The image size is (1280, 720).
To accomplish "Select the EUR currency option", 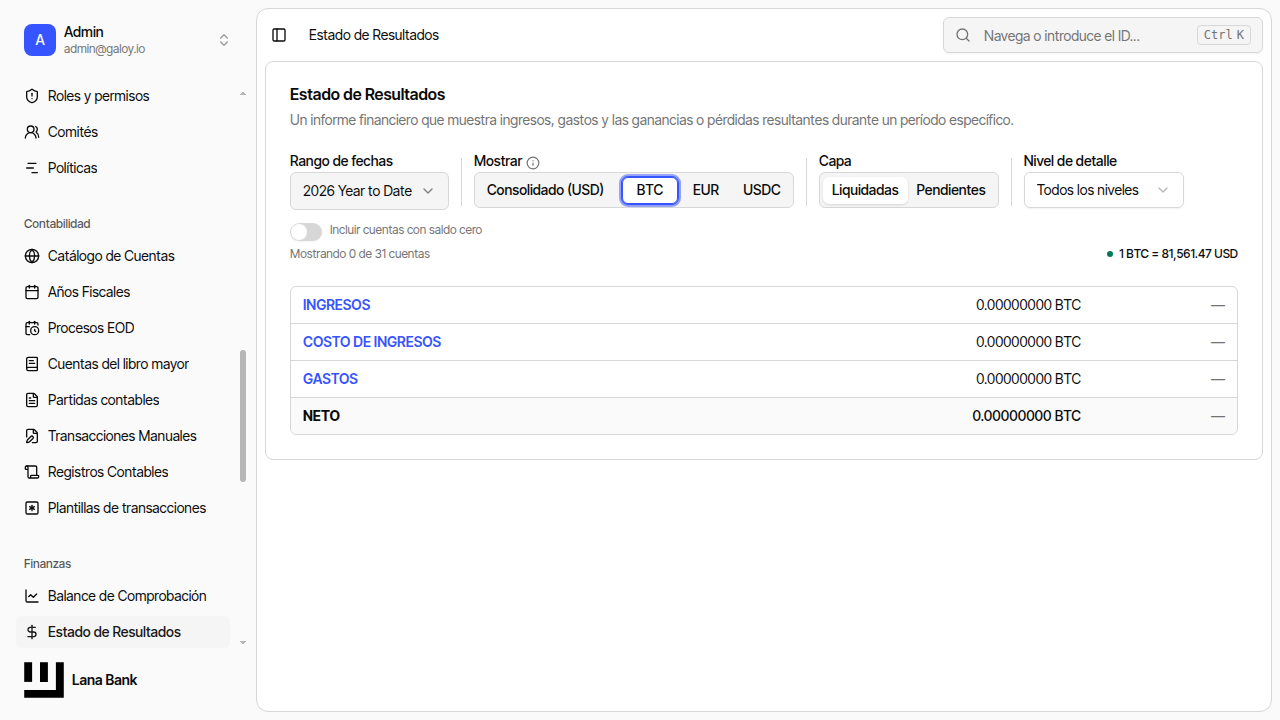I will 706,190.
